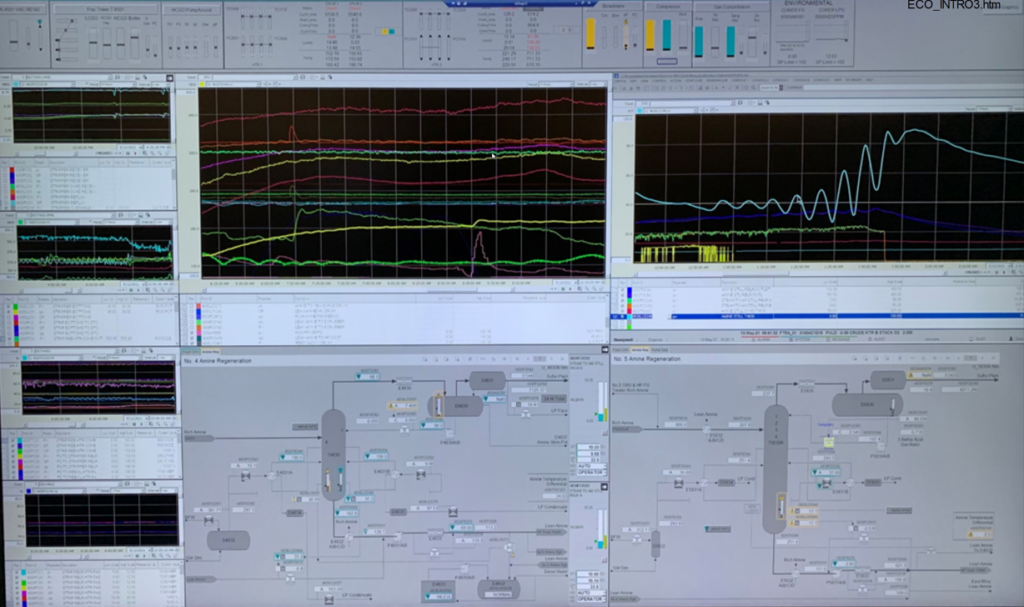Open the control valve beside E5831A
Screen dimensions: 1024x607
(x=679, y=483)
